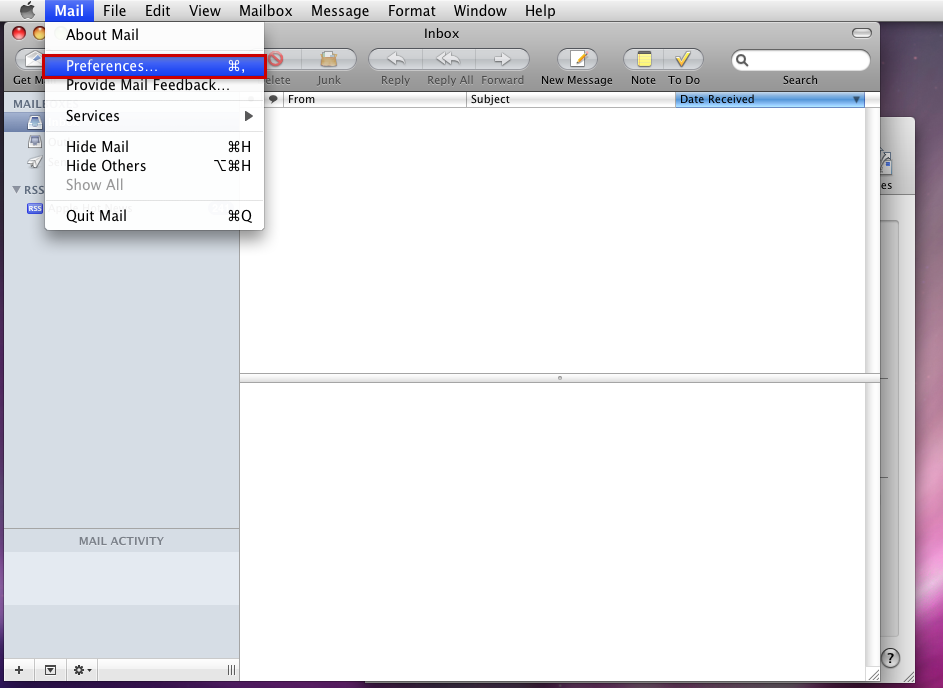
Task: Open the Apple menu
Action: click(27, 10)
